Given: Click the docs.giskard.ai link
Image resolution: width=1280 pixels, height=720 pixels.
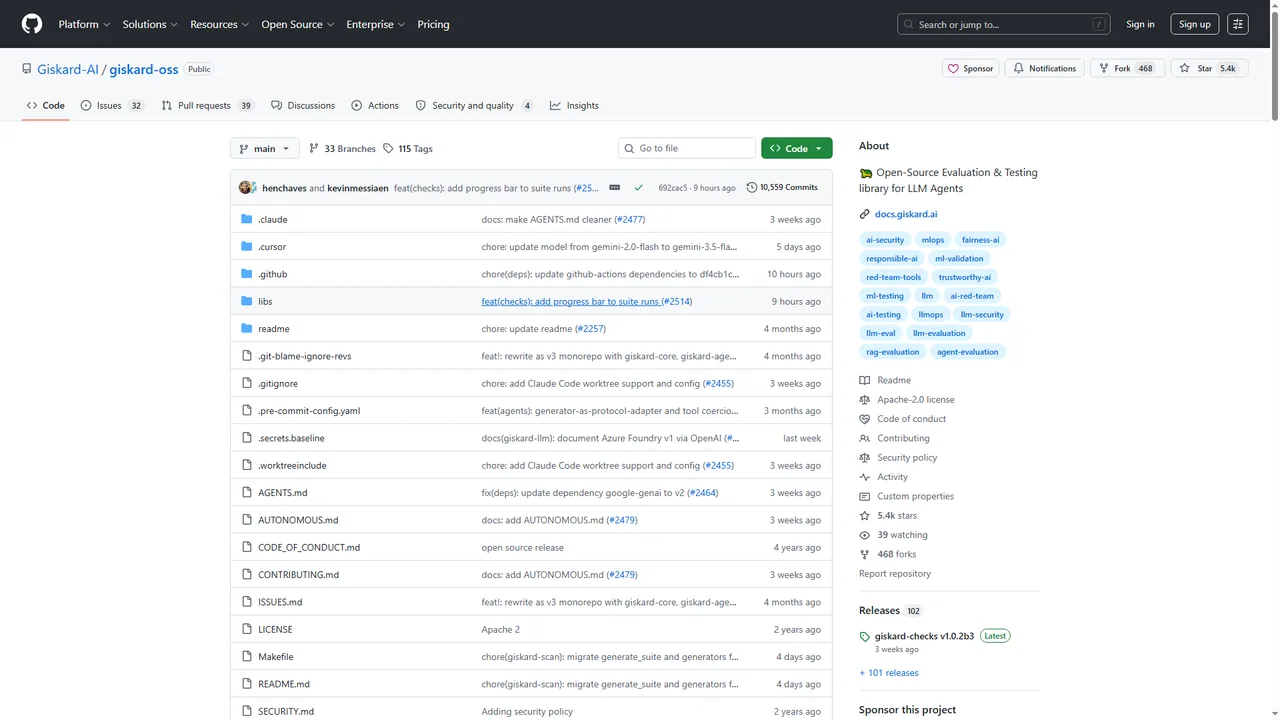Looking at the screenshot, I should click(905, 214).
